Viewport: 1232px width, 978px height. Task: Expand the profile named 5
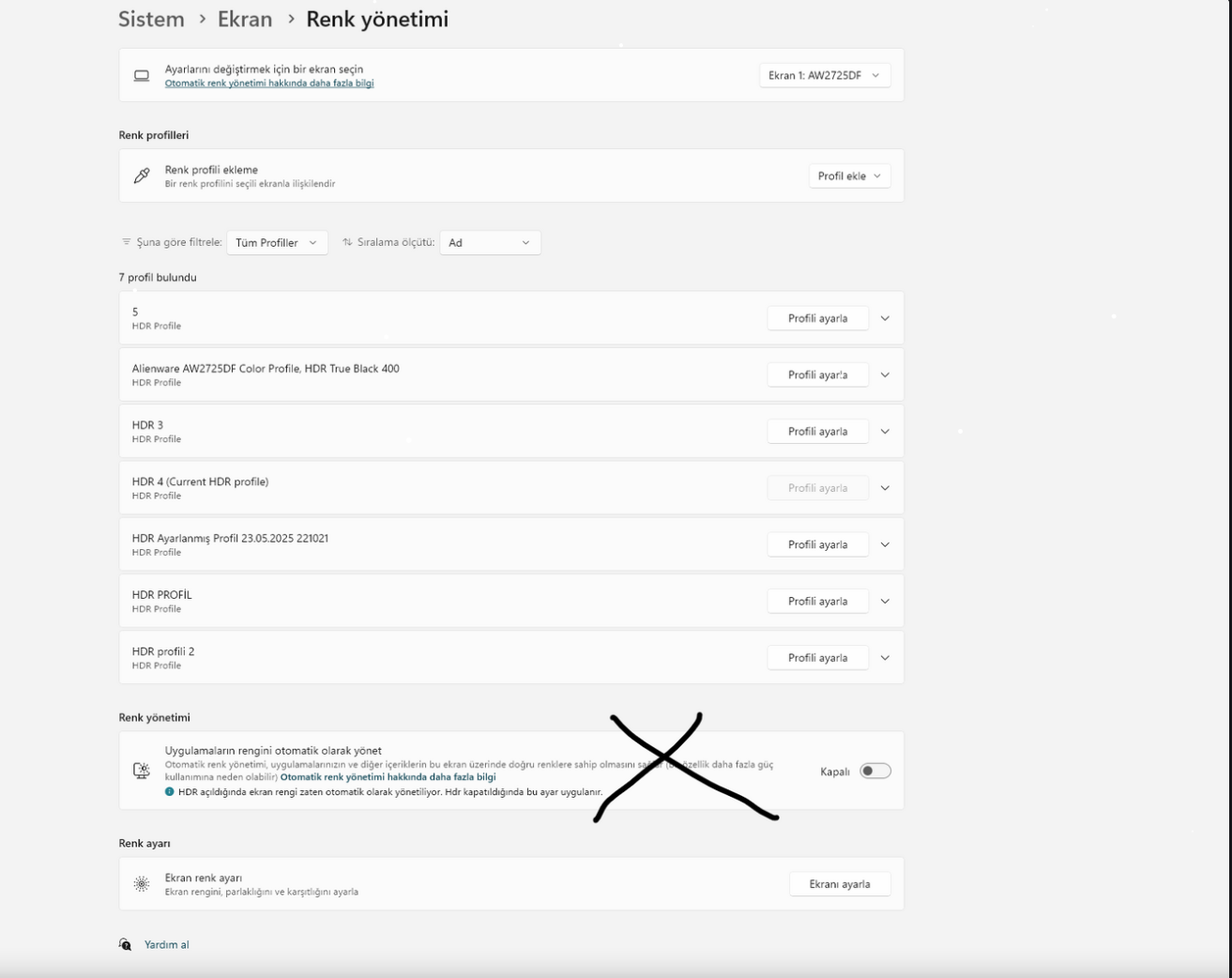pyautogui.click(x=885, y=318)
